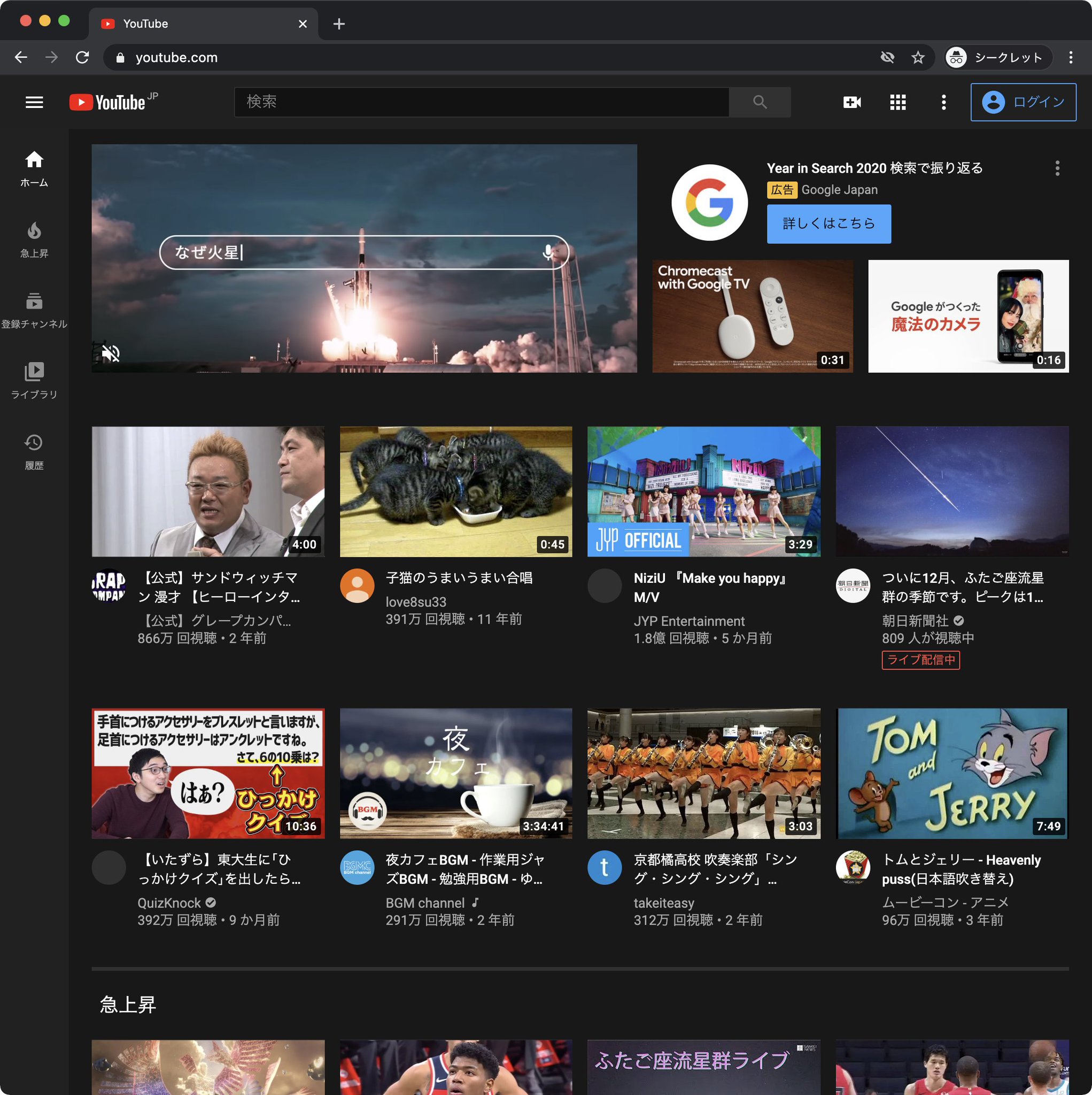Open the Tom and Jerry video thumbnail

pos(952,773)
